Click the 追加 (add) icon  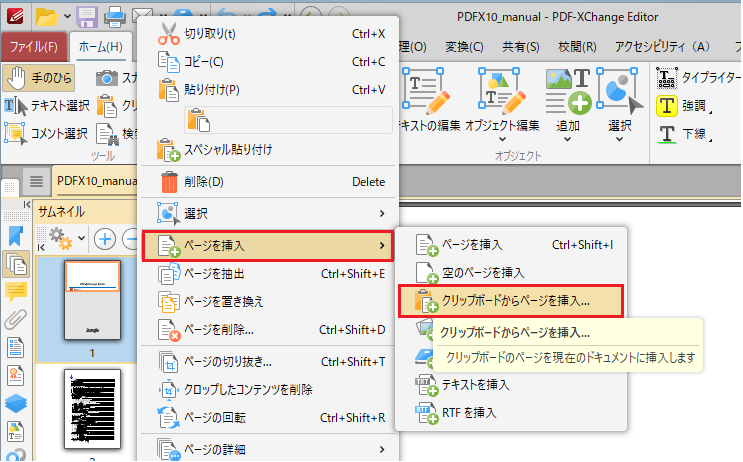568,92
